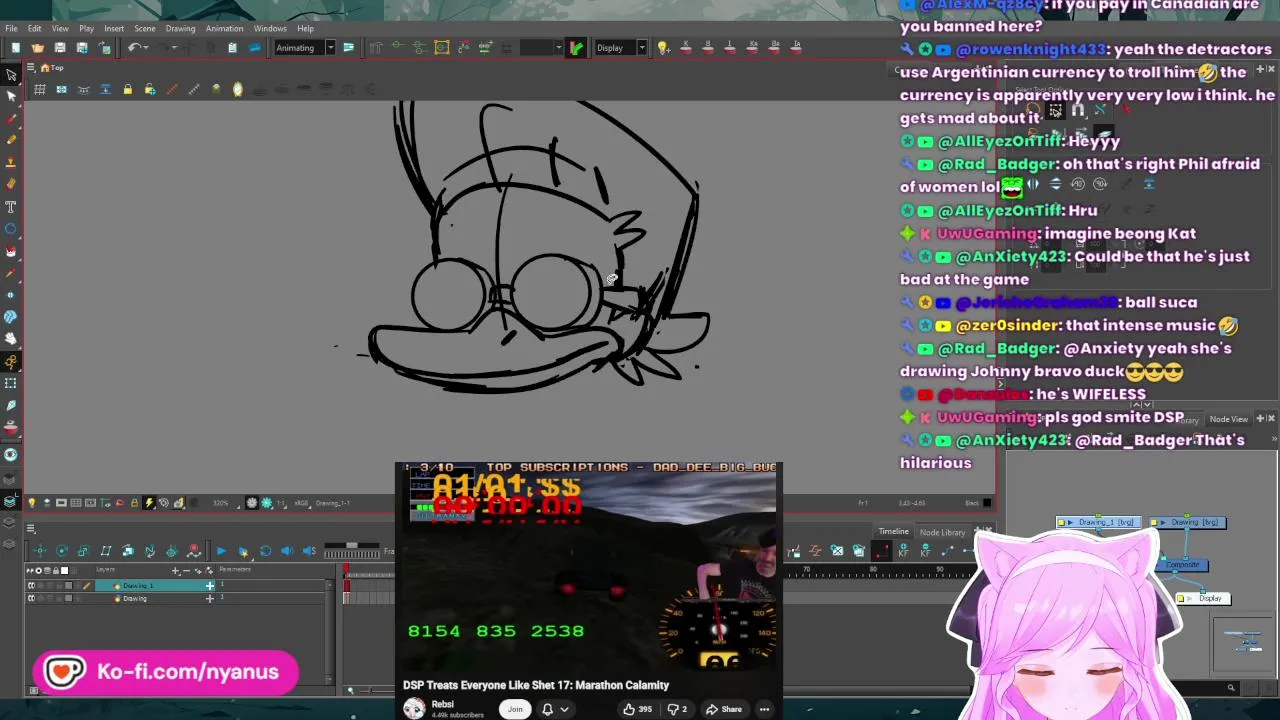
Task: Click the light bulb icon in top toolbar
Action: pyautogui.click(x=662, y=48)
